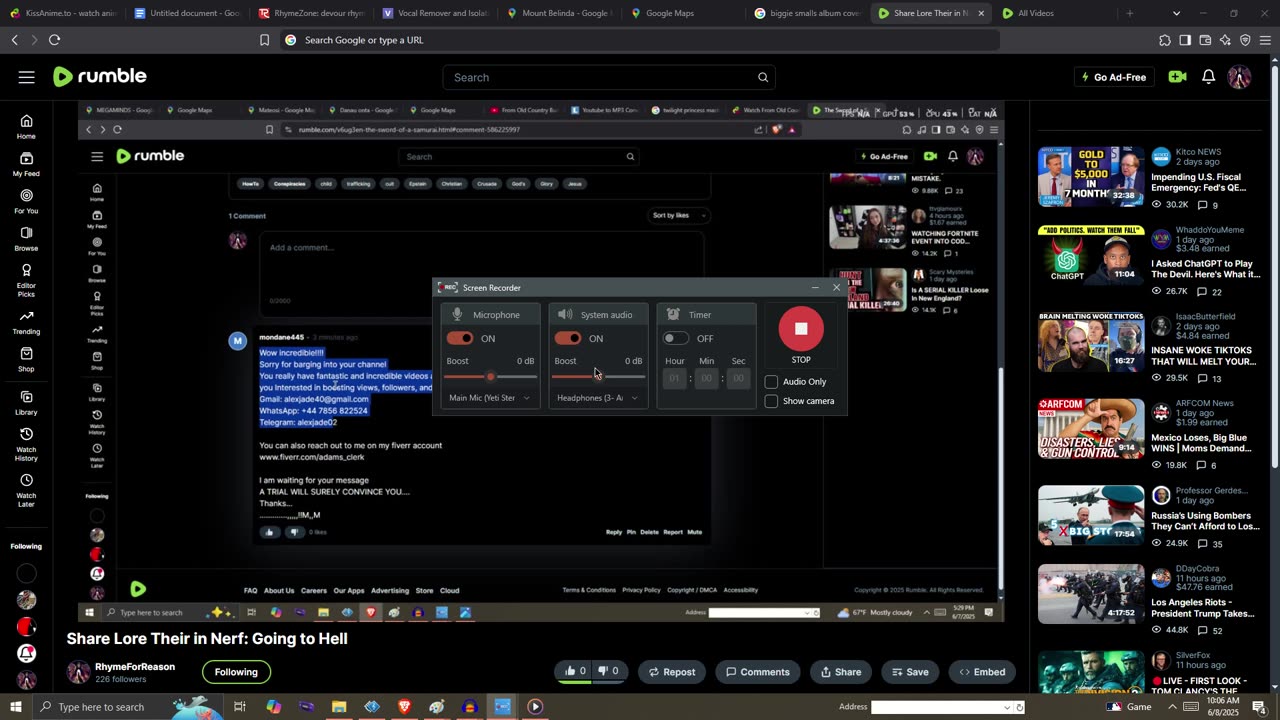Switch to the biggie smalls album cover tab

pos(807,13)
